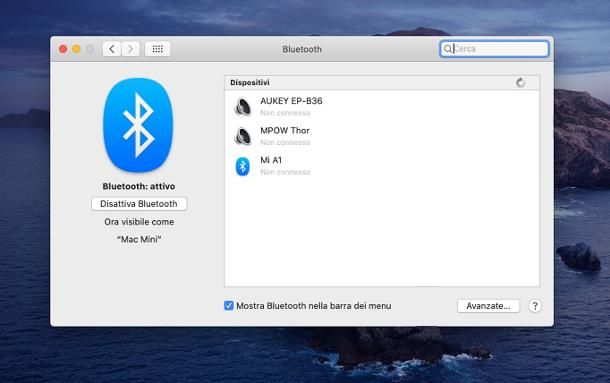This screenshot has height=383, width=610.
Task: Click the large Bluetooth logo
Action: coord(138,125)
